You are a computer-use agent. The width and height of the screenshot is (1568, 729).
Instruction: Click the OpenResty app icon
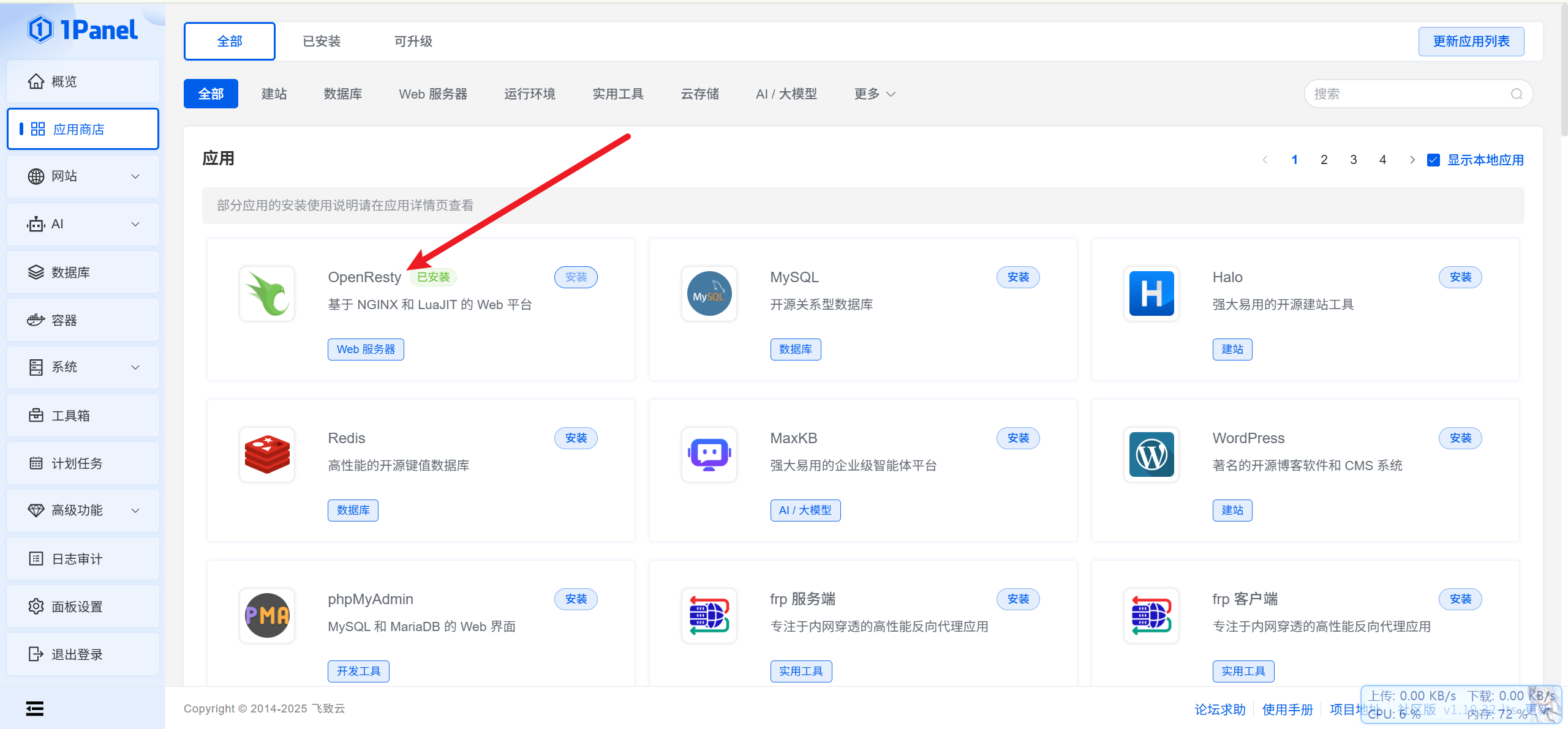click(267, 294)
